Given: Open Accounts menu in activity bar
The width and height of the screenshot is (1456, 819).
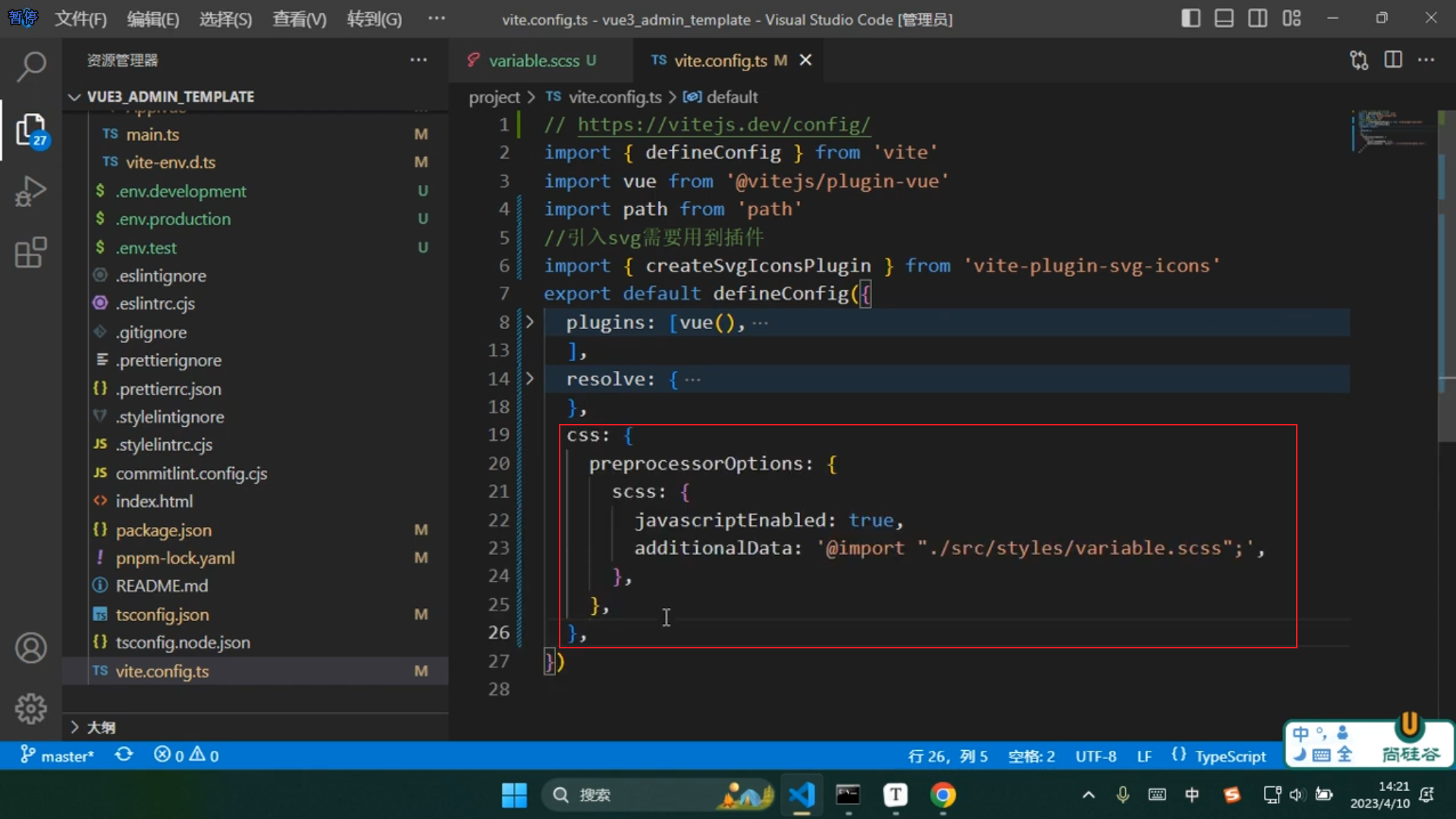Looking at the screenshot, I should point(31,648).
